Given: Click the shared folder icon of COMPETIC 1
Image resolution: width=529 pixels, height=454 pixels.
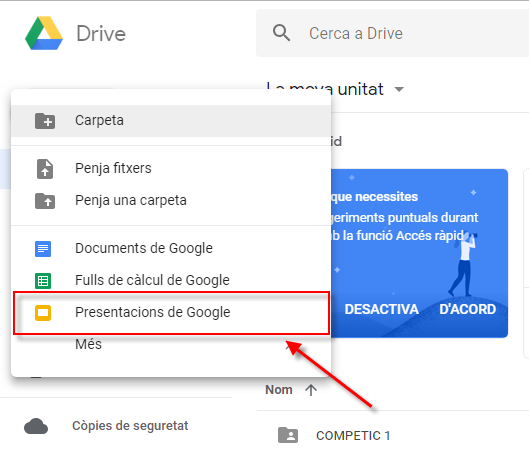Looking at the screenshot, I should point(288,435).
